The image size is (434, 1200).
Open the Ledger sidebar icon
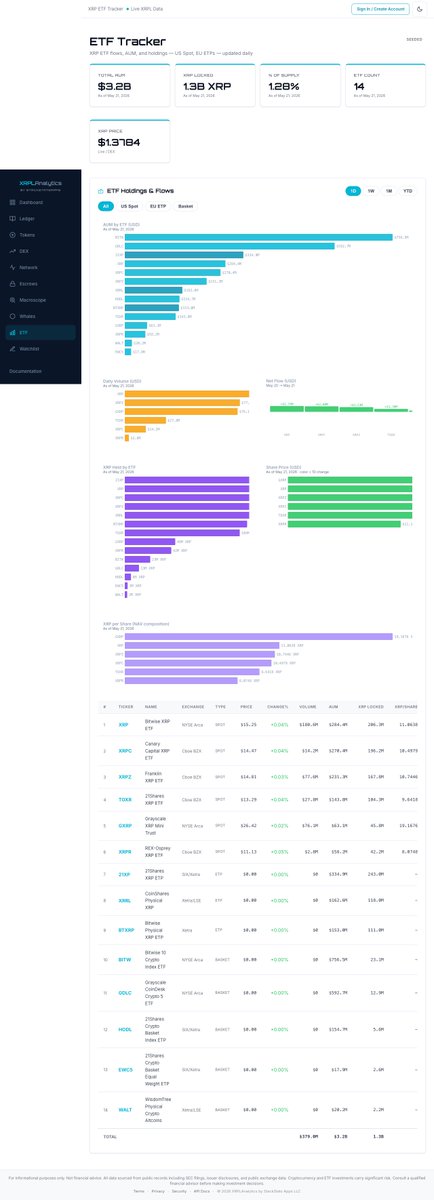10,218
